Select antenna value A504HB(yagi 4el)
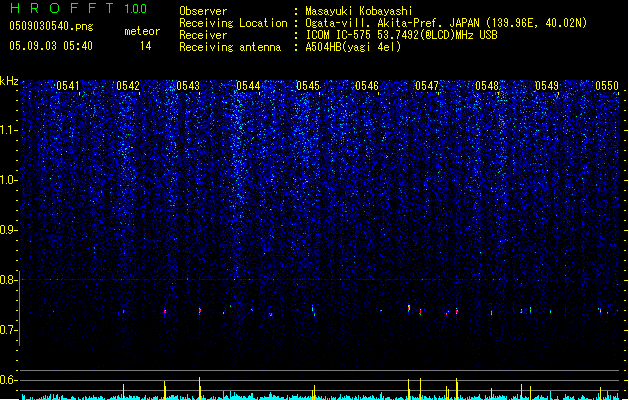The width and height of the screenshot is (629, 400). pos(353,47)
